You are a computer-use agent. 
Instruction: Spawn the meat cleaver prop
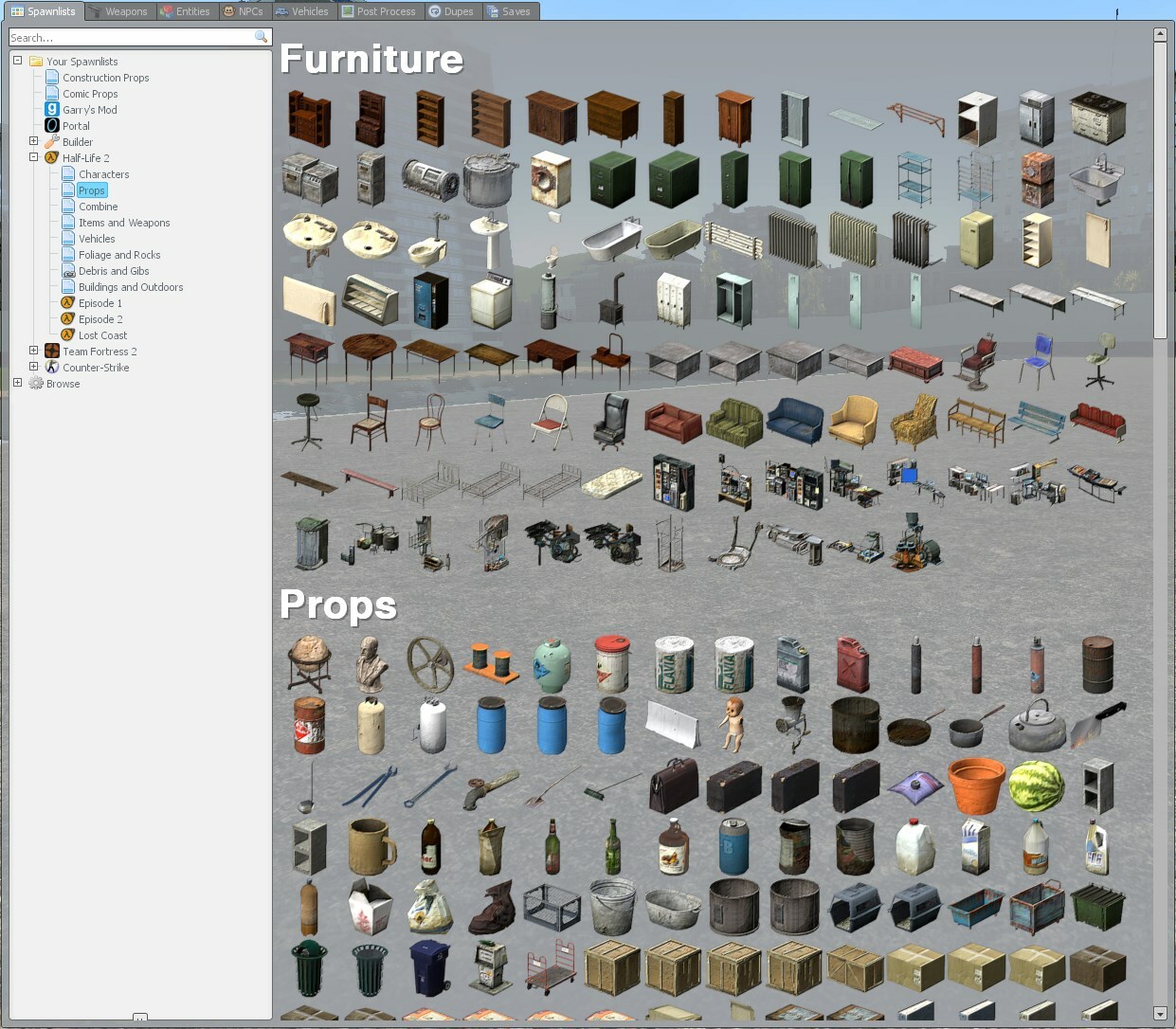point(1097,726)
